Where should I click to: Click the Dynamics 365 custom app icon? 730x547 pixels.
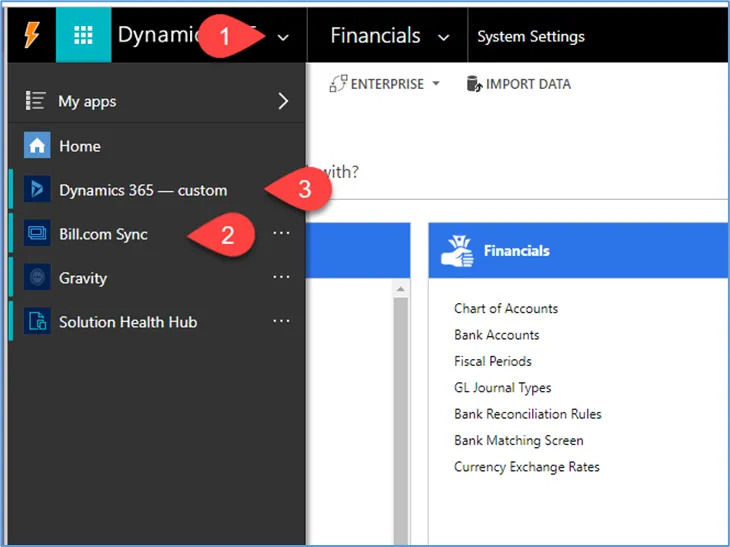point(37,189)
